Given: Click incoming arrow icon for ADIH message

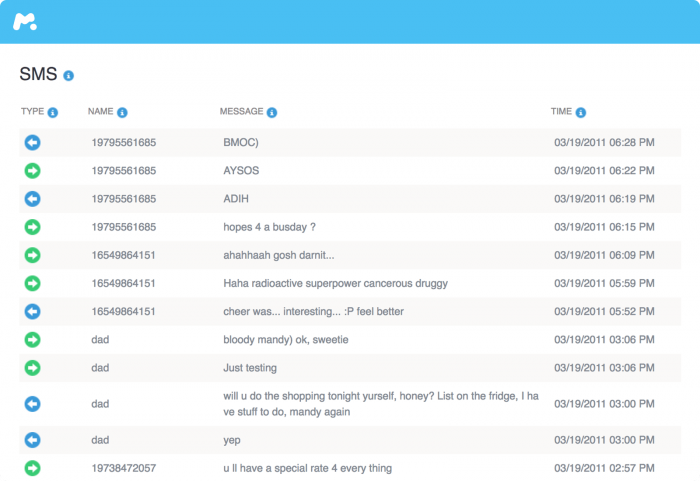Looking at the screenshot, I should tap(33, 199).
